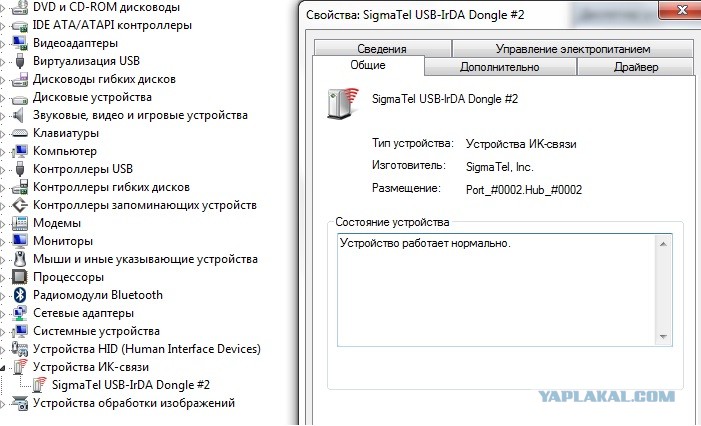Expand the Контроллеры USB node
Image resolution: width=701 pixels, height=426 pixels.
coord(3,170)
